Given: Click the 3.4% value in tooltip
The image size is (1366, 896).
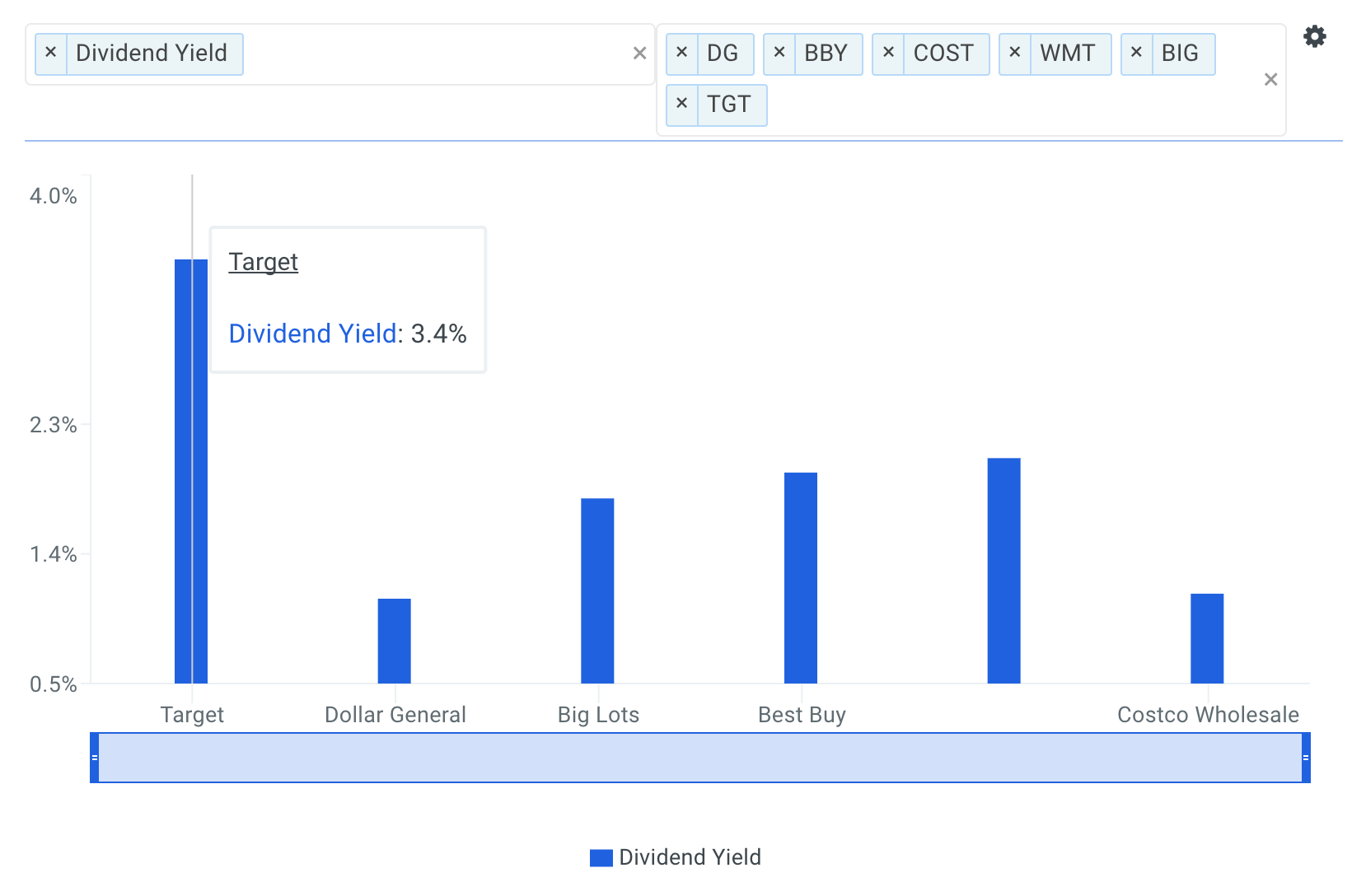Looking at the screenshot, I should pos(438,334).
